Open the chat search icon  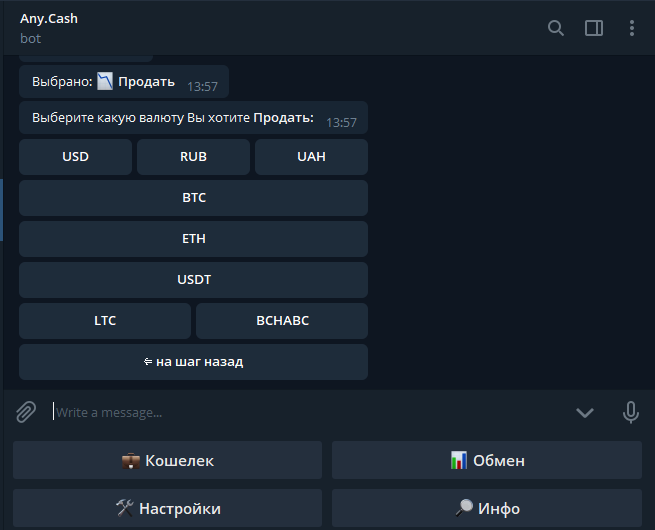[x=556, y=28]
